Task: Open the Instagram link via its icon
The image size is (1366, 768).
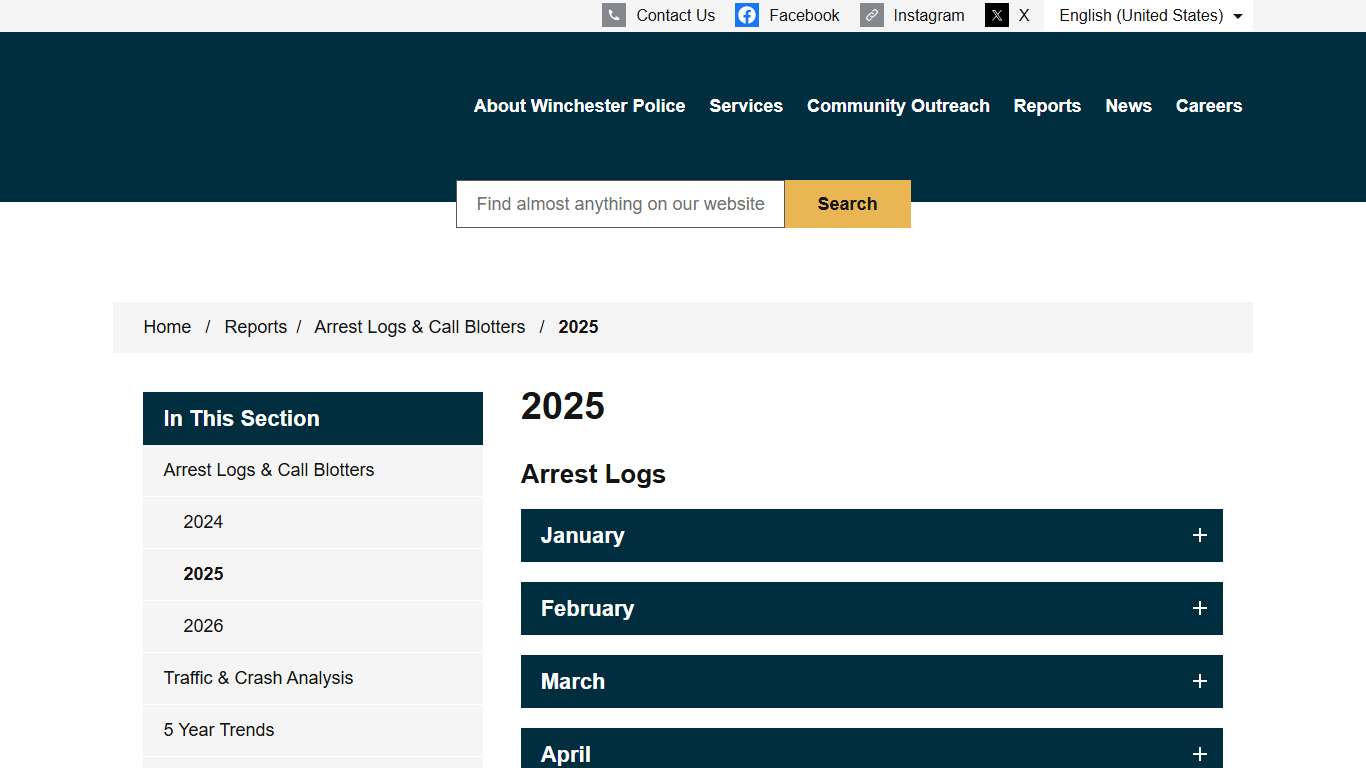Action: point(871,15)
